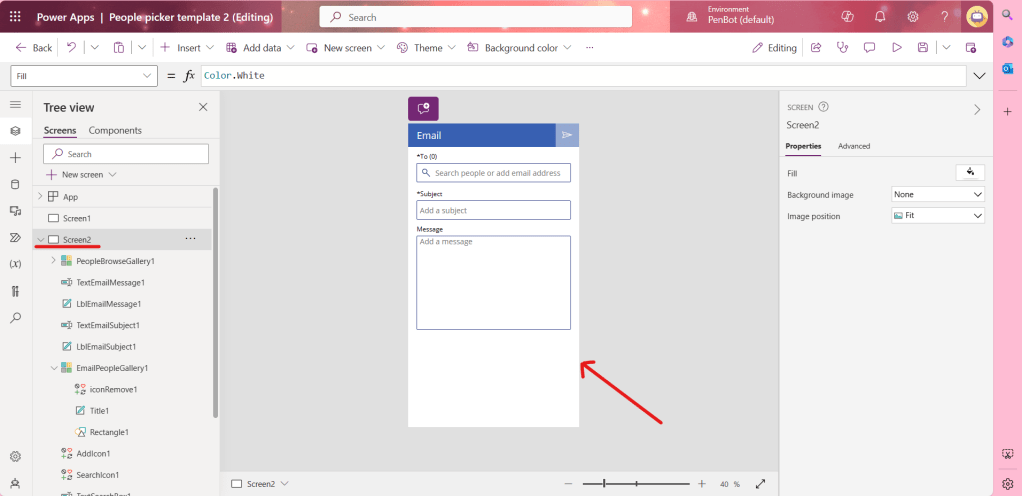Switch to the Components tab
The width and height of the screenshot is (1022, 496).
point(115,130)
